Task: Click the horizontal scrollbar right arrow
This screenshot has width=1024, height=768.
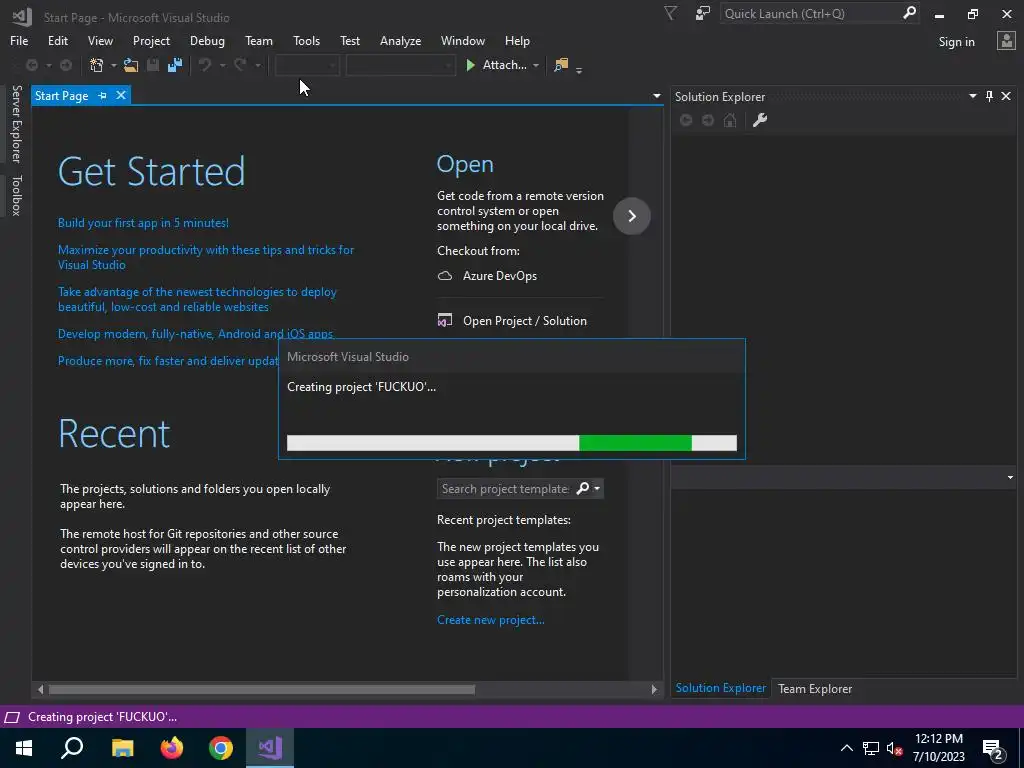Action: pos(654,690)
